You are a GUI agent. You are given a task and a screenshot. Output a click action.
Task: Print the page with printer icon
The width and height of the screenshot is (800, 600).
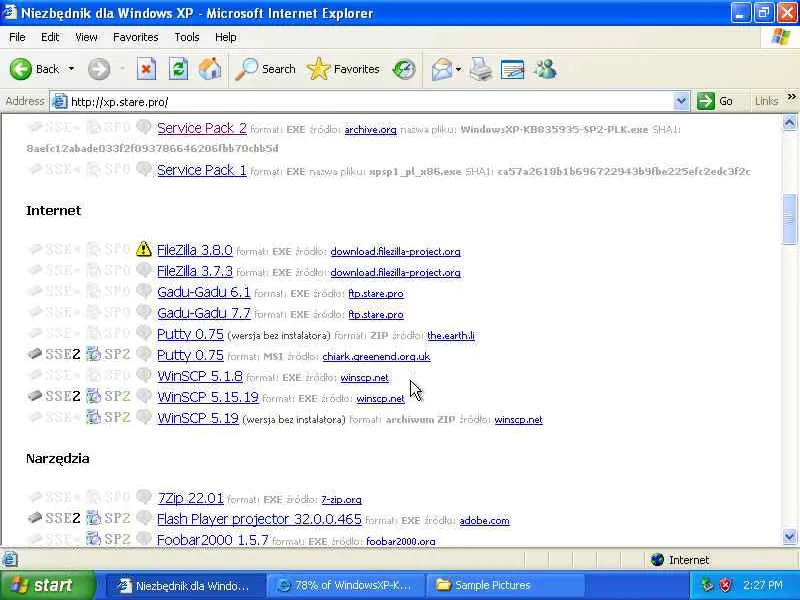point(481,69)
